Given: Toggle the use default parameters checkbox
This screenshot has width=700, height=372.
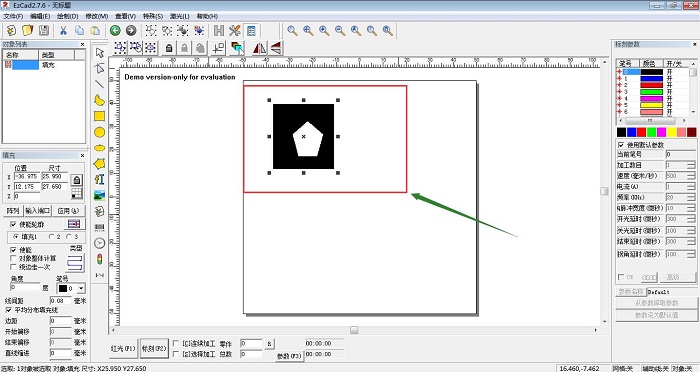Looking at the screenshot, I should 621,145.
